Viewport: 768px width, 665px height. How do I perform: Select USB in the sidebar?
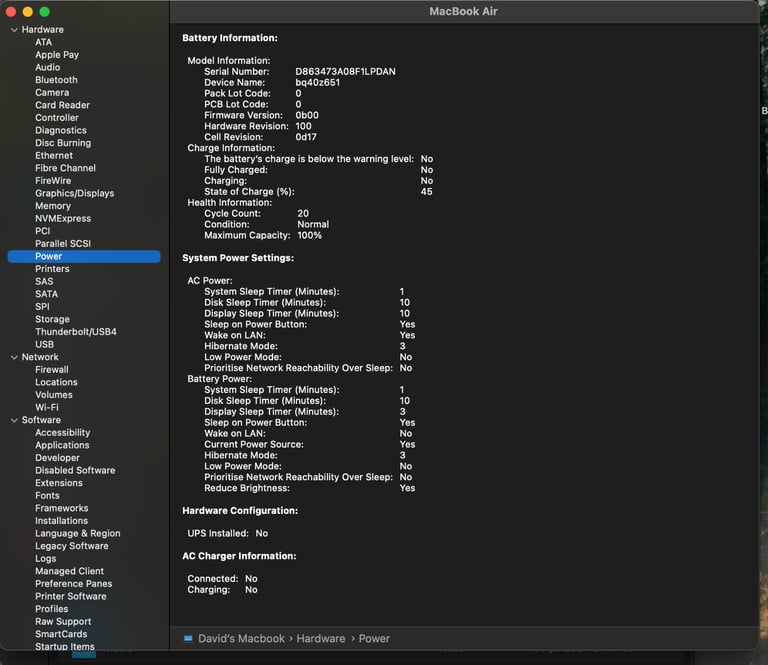[x=45, y=345]
